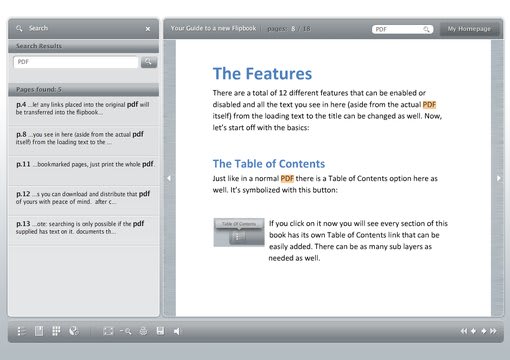Image resolution: width=510 pixels, height=360 pixels.
Task: Jump to the first page
Action: coord(464,331)
